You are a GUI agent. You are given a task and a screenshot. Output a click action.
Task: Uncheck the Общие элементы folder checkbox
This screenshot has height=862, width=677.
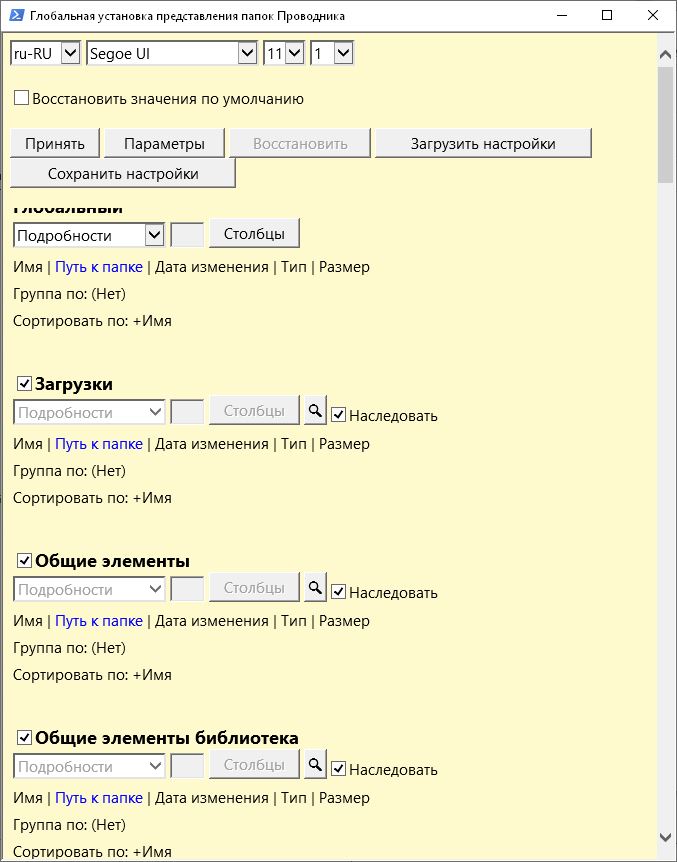point(24,561)
